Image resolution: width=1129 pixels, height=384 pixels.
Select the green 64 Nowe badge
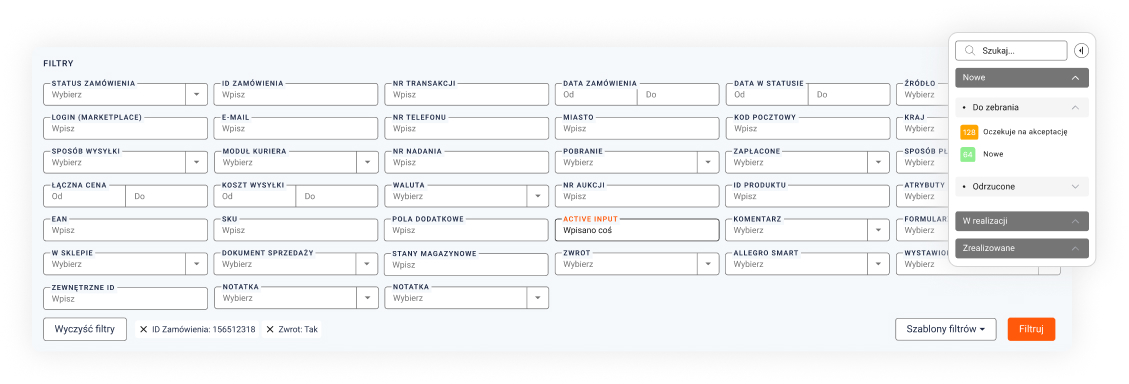coord(968,154)
